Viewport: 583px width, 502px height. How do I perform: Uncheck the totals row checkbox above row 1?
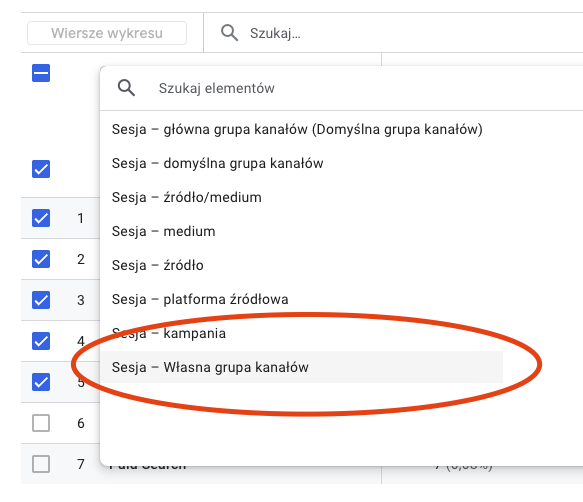point(41,169)
